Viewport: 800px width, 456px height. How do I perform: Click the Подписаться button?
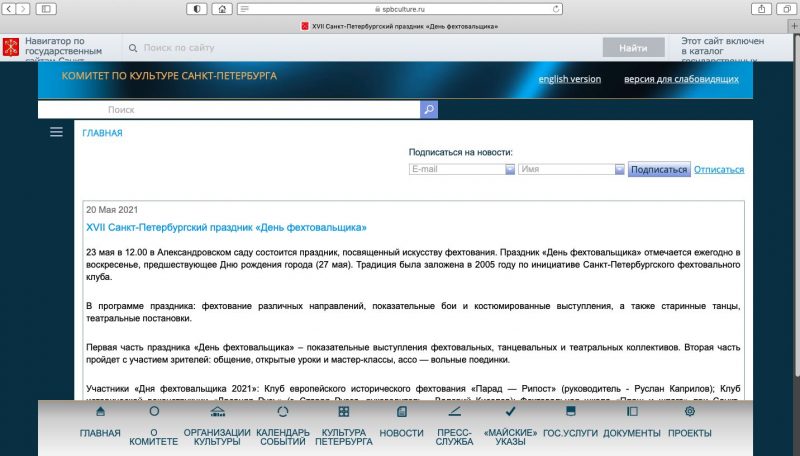(658, 169)
